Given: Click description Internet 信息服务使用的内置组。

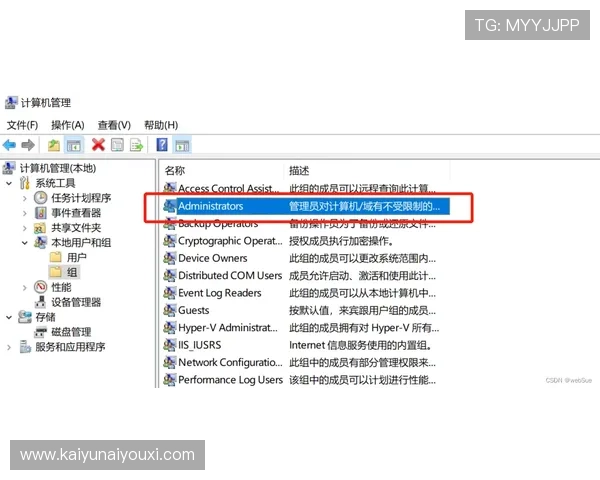Looking at the screenshot, I should point(361,345).
